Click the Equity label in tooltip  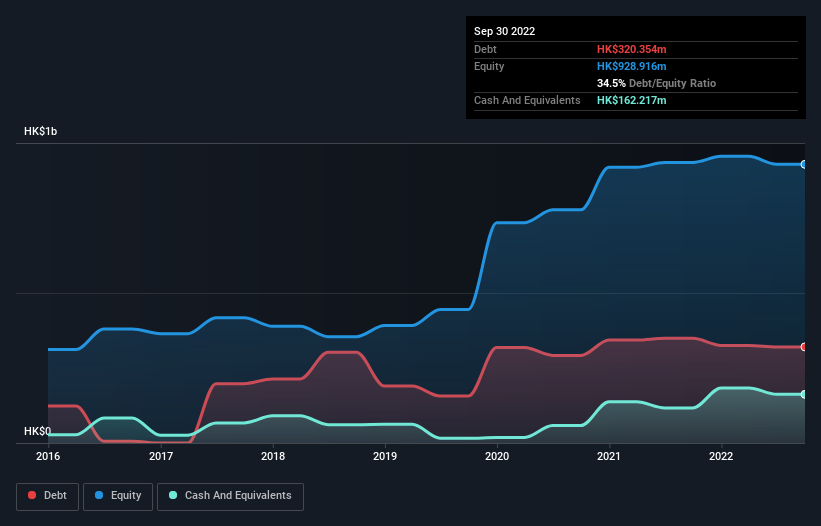pos(489,66)
